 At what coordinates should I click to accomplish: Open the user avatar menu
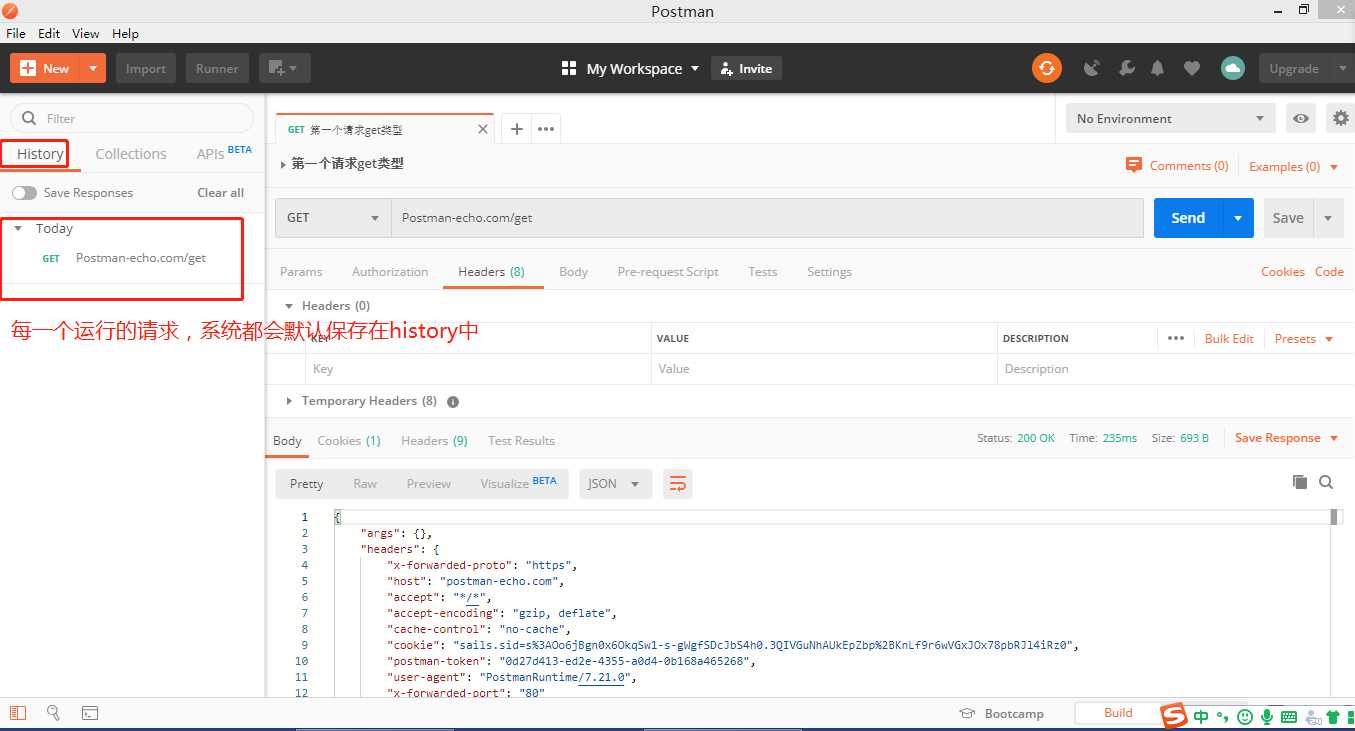[1232, 68]
